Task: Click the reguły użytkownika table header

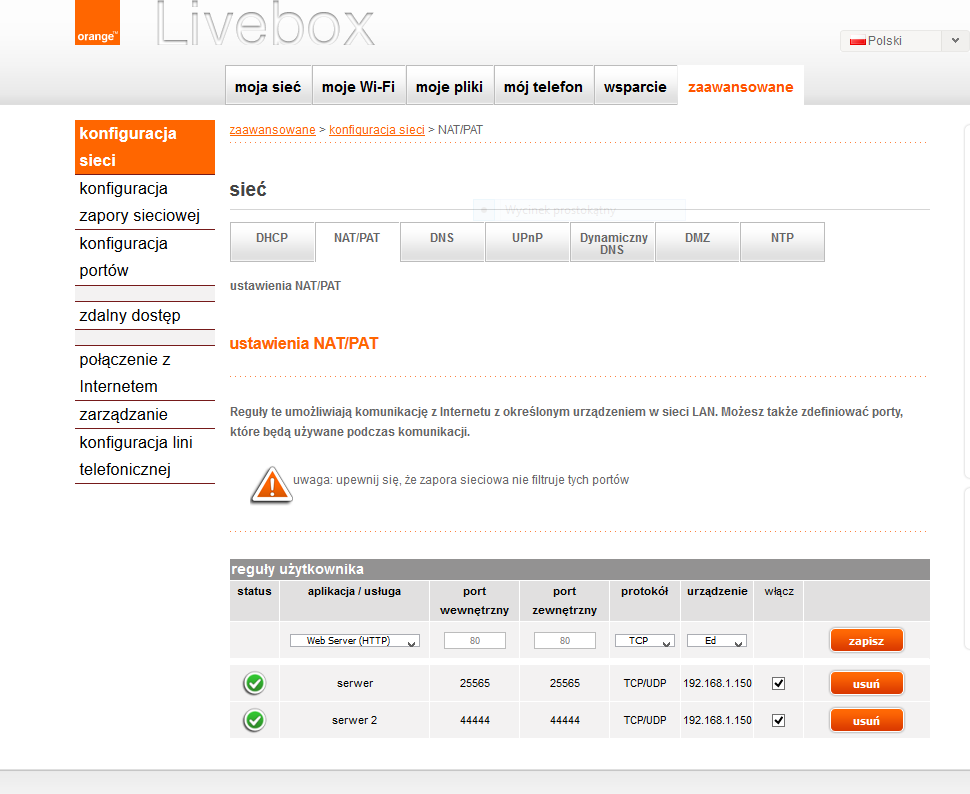Action: point(580,569)
